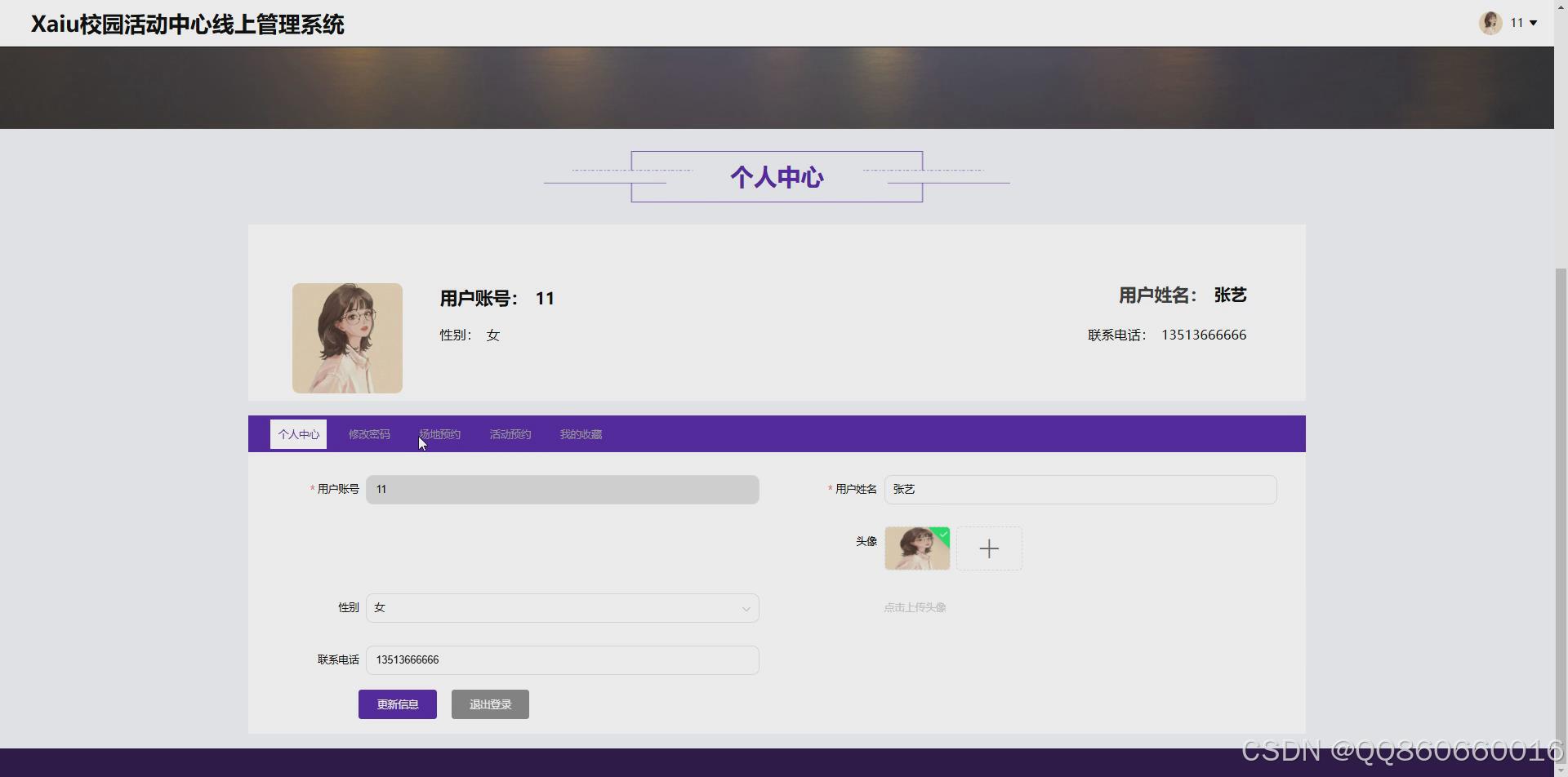This screenshot has width=1568, height=777.
Task: Click the avatar icon in the top navigation bar
Action: click(1491, 23)
